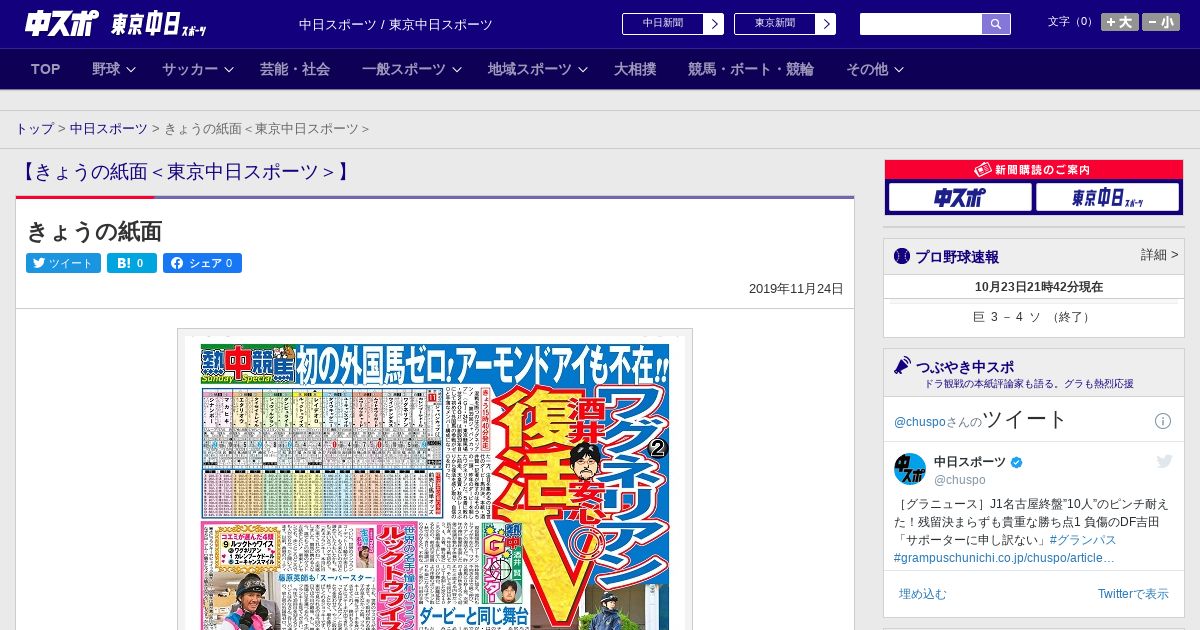Expand the その他 menu dropdown
The height and width of the screenshot is (630, 1200).
(x=875, y=69)
